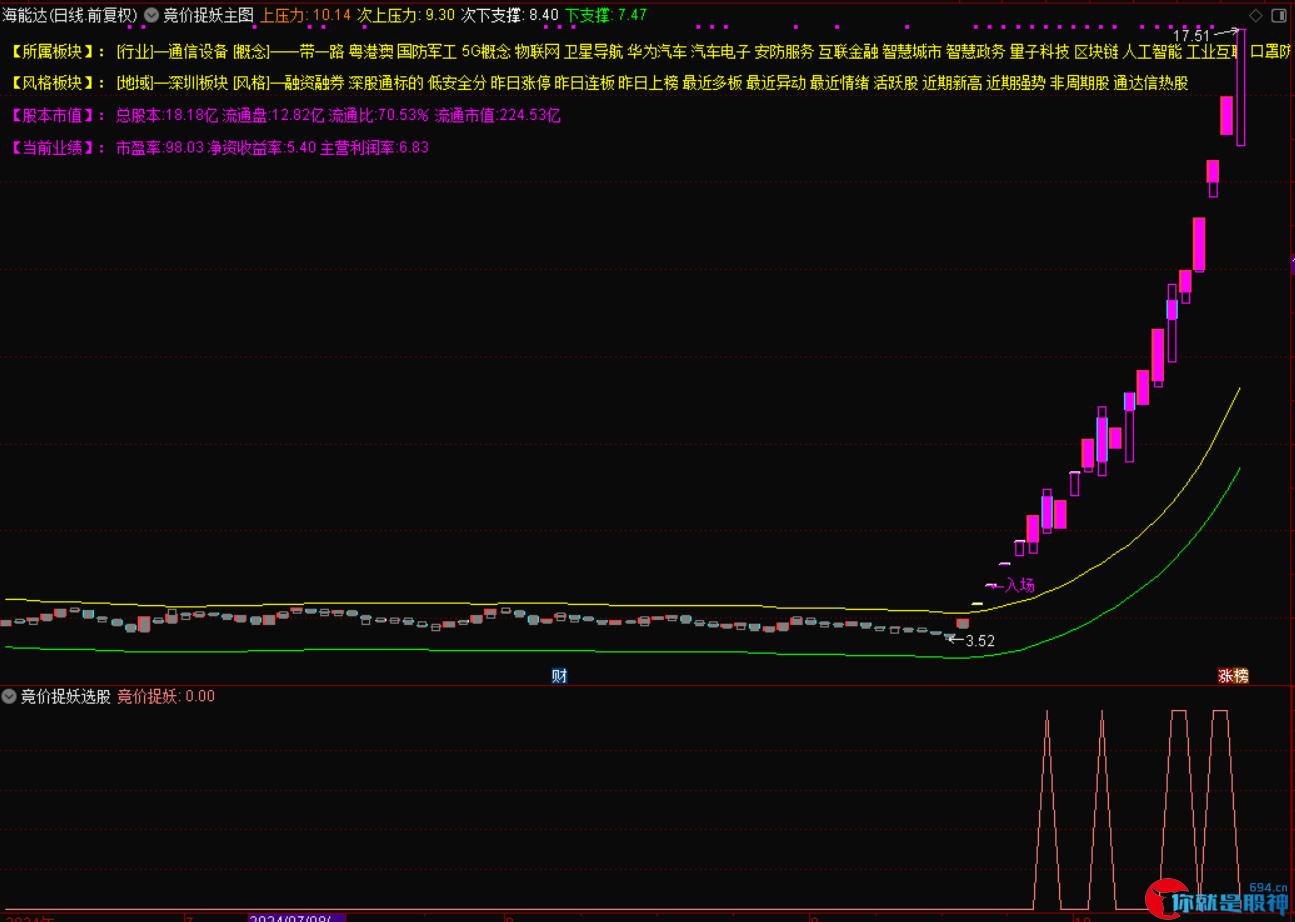
Task: Click the 昨日上榜 style tag
Action: point(649,83)
